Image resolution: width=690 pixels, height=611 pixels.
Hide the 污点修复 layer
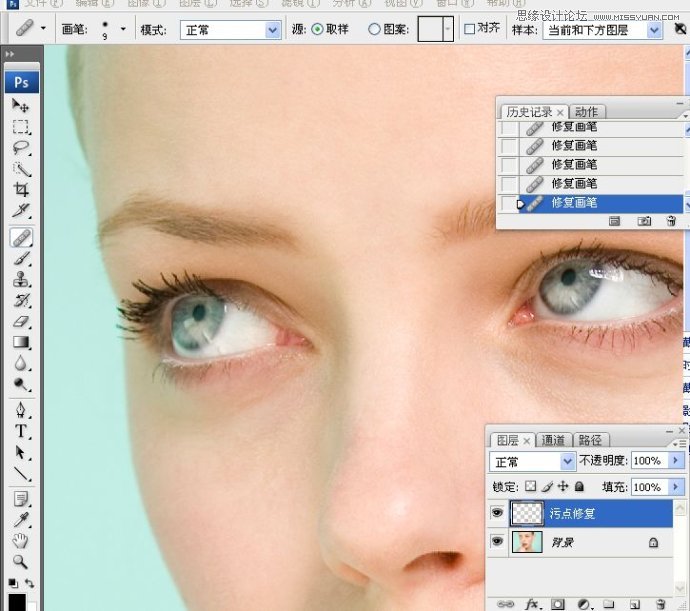pyautogui.click(x=497, y=512)
